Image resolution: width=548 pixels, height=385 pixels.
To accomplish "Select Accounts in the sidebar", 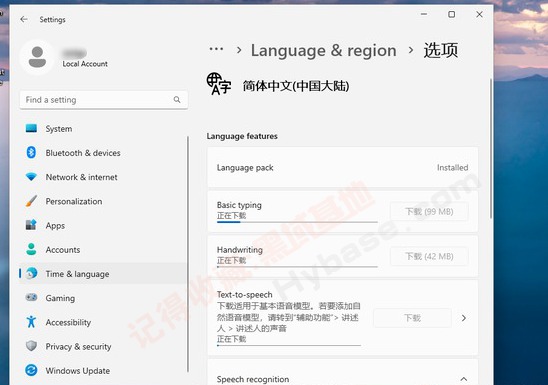I will (x=102, y=249).
